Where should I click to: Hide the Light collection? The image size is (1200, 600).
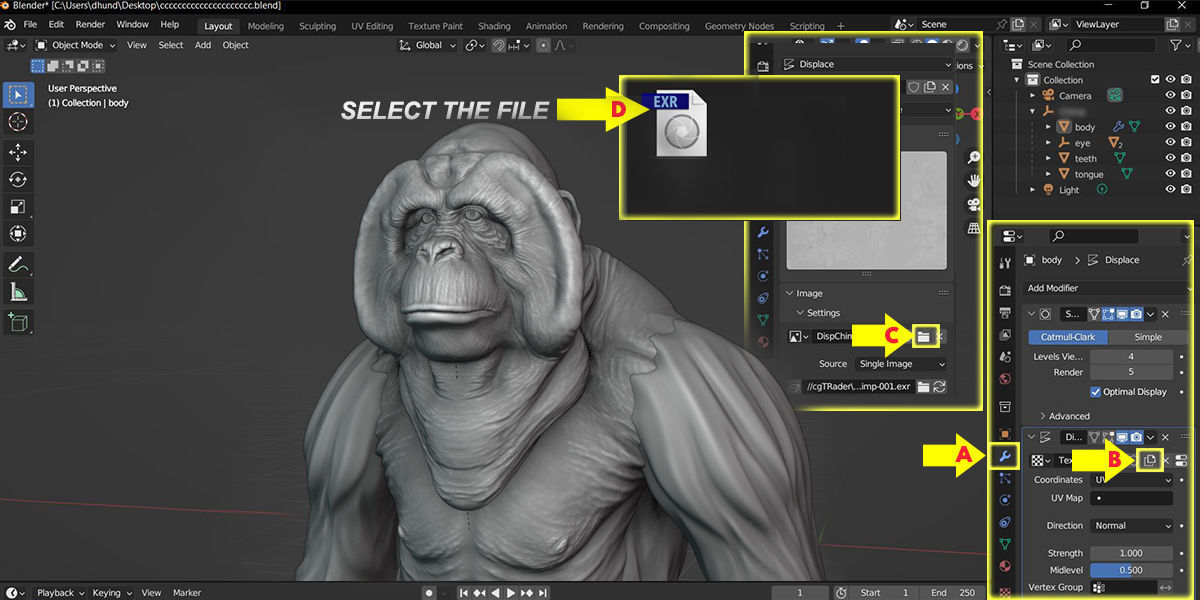click(1170, 190)
